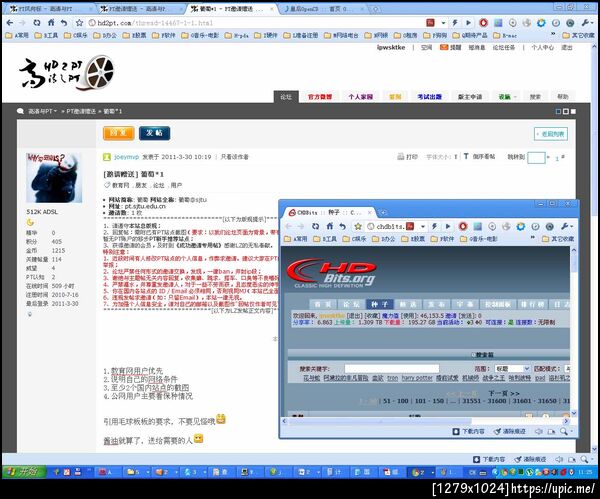The image size is (600, 499).
Task: Click 清除痕迹 in main status bar
Action: [x=530, y=459]
